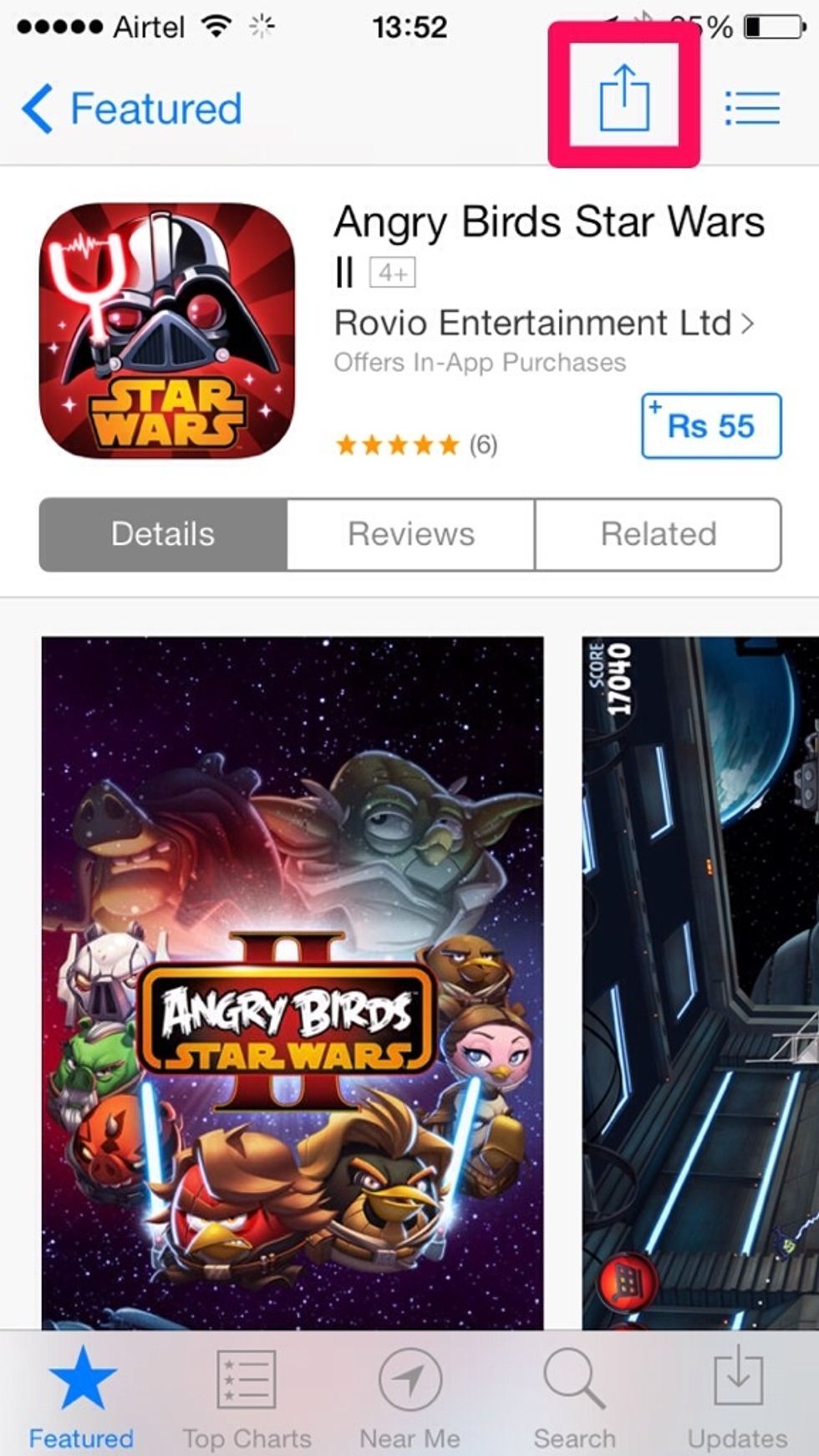Select the Details segment
The height and width of the screenshot is (1456, 819).
point(163,534)
